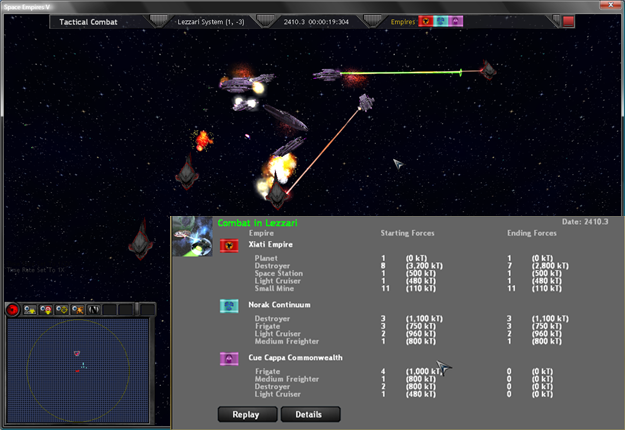Click the (2,800 kT) ending forces value
625x430 pixels.
[x=550, y=266]
